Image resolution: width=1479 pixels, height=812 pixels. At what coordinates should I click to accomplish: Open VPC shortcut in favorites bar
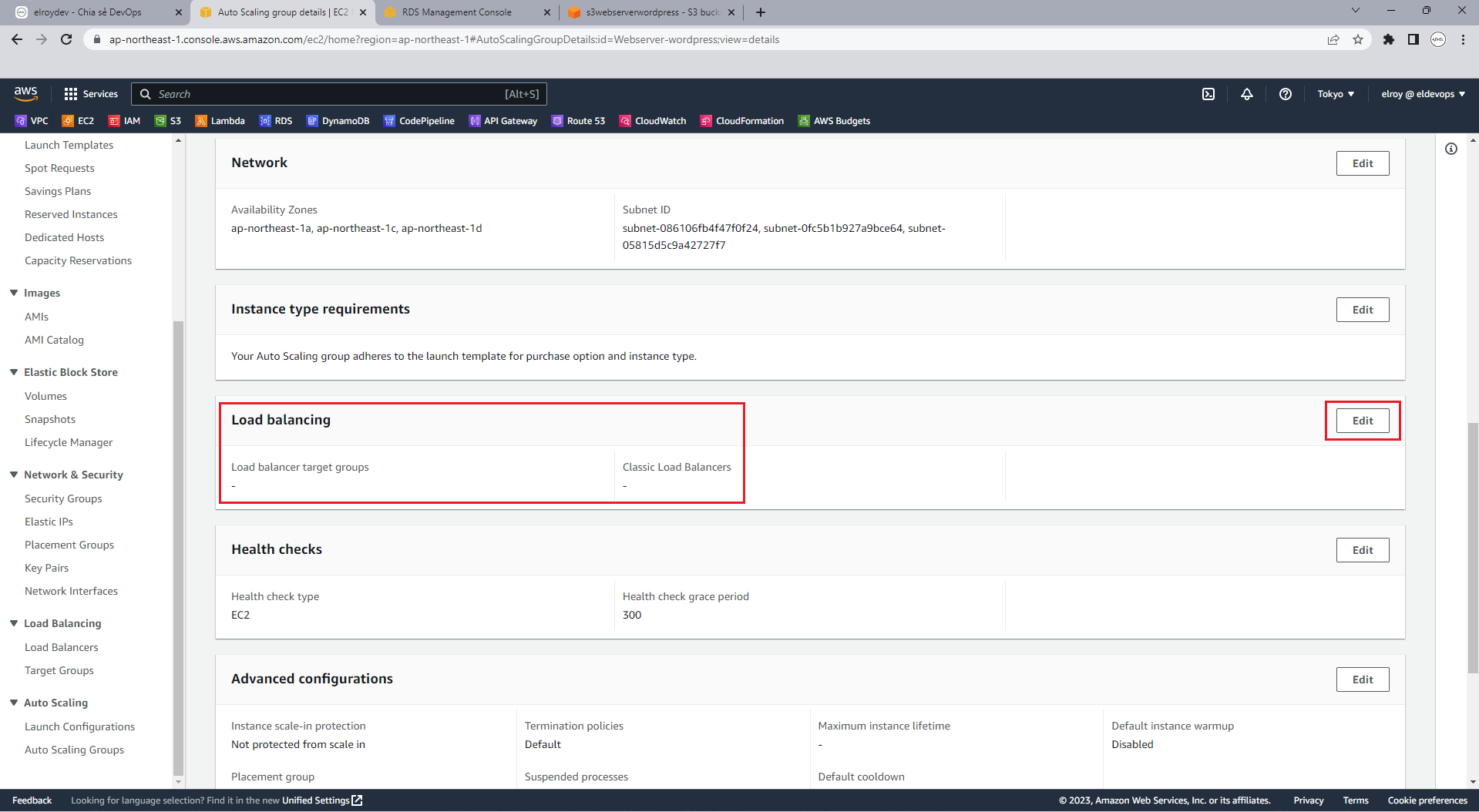pyautogui.click(x=32, y=121)
